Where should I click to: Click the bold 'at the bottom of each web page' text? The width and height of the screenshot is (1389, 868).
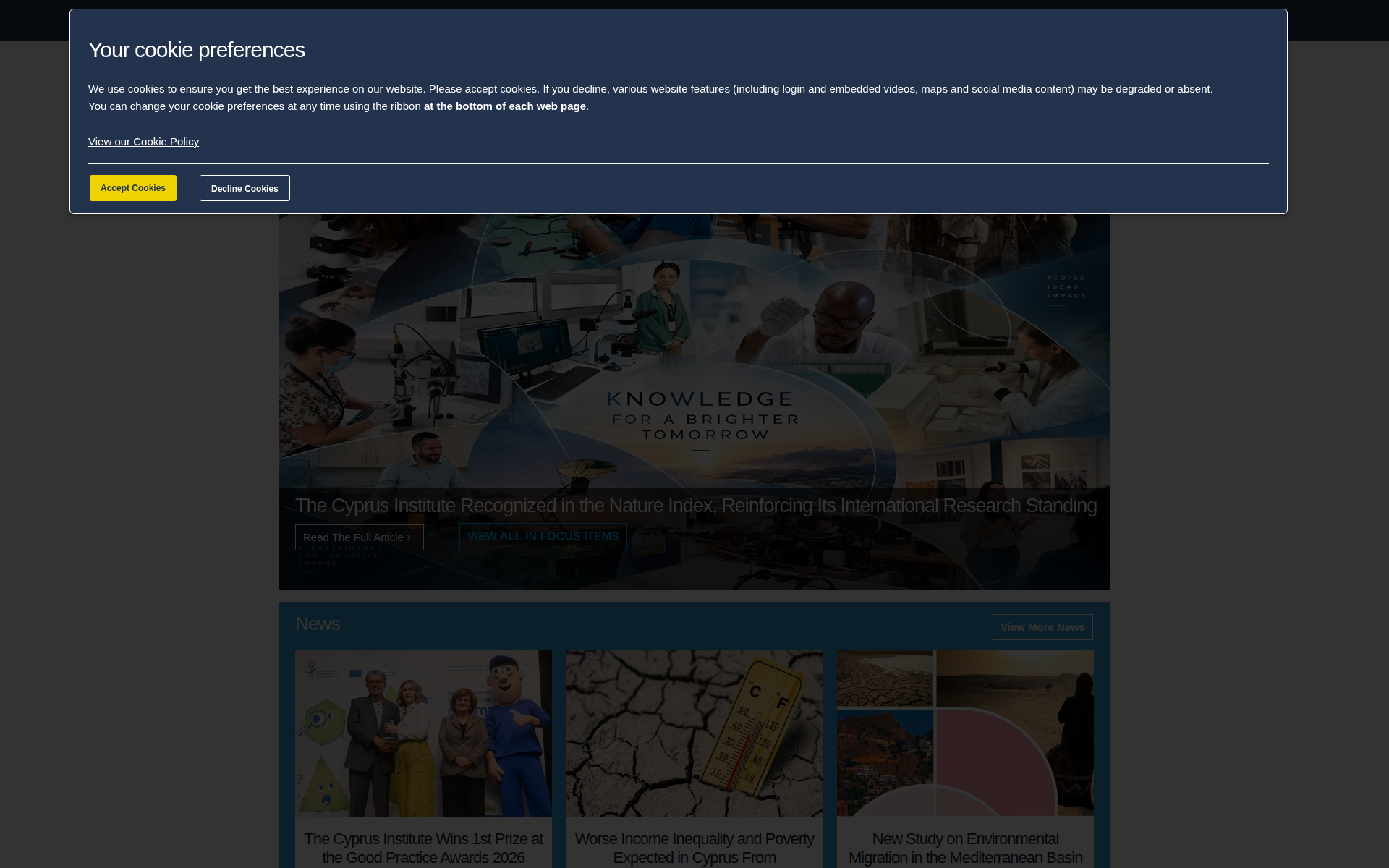pos(505,106)
